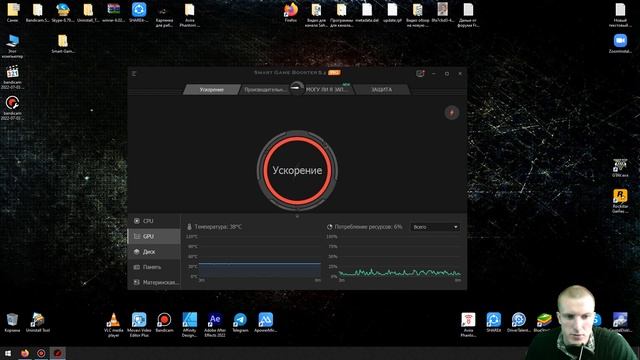Open the metadata.dat file on the desktop
This screenshot has height=360, width=640.
(x=367, y=13)
